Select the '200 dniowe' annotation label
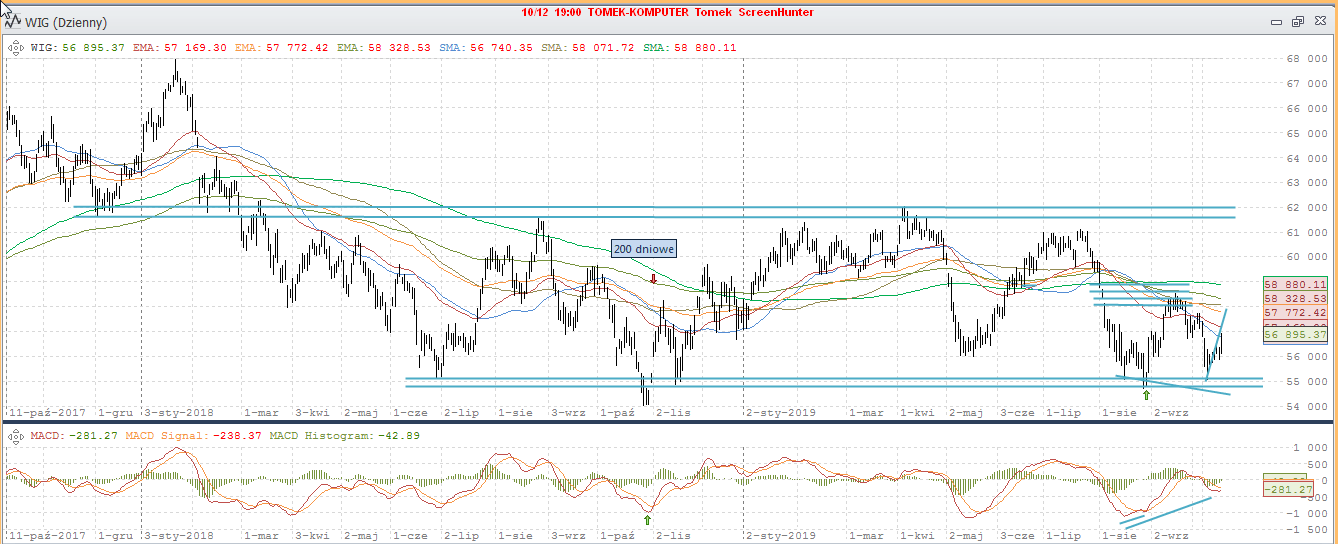1338x544 pixels. tap(643, 249)
